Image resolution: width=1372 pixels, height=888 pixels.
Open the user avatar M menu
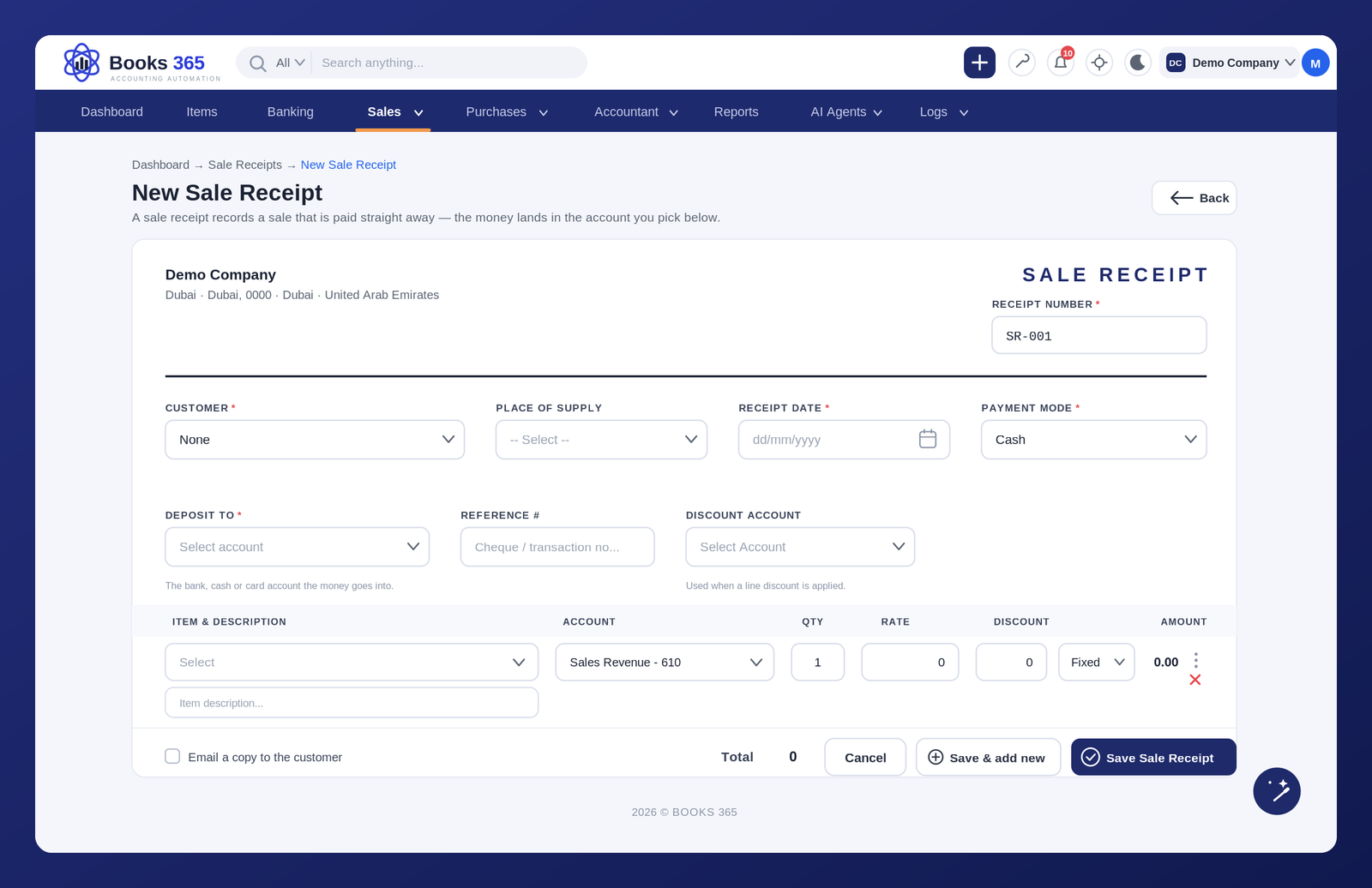coord(1315,63)
